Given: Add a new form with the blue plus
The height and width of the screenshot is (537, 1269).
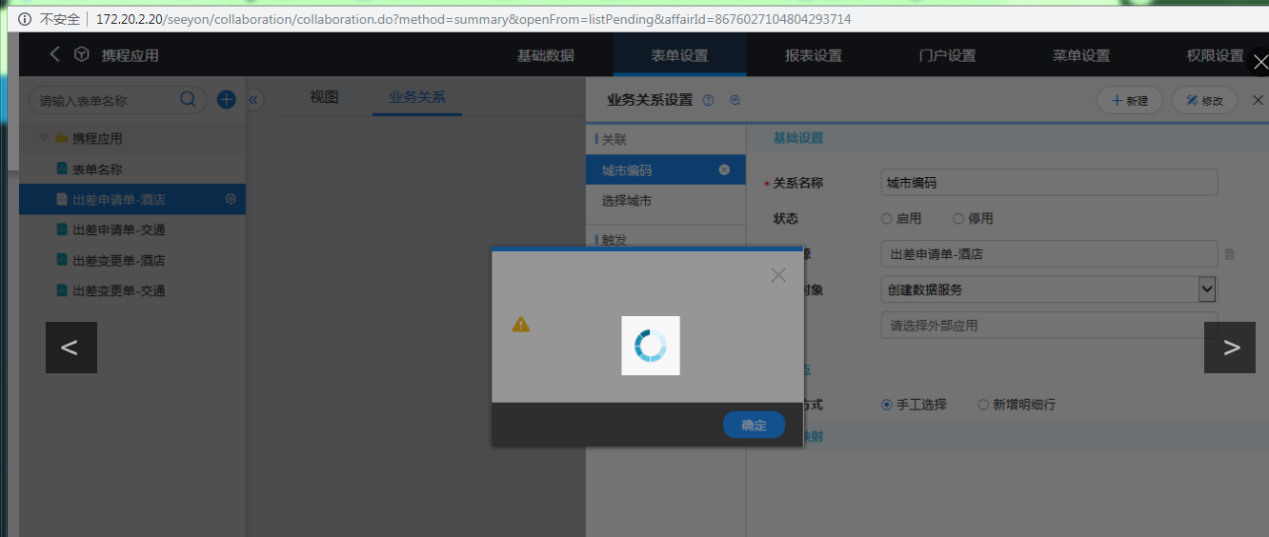Looking at the screenshot, I should (x=226, y=99).
